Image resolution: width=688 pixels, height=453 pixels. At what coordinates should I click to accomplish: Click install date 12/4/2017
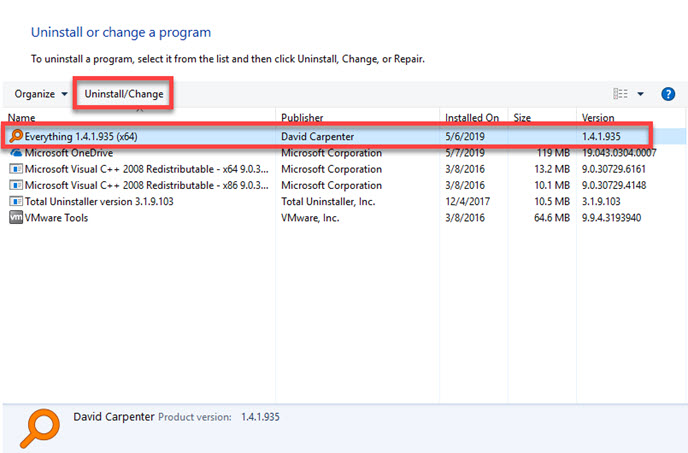(467, 201)
